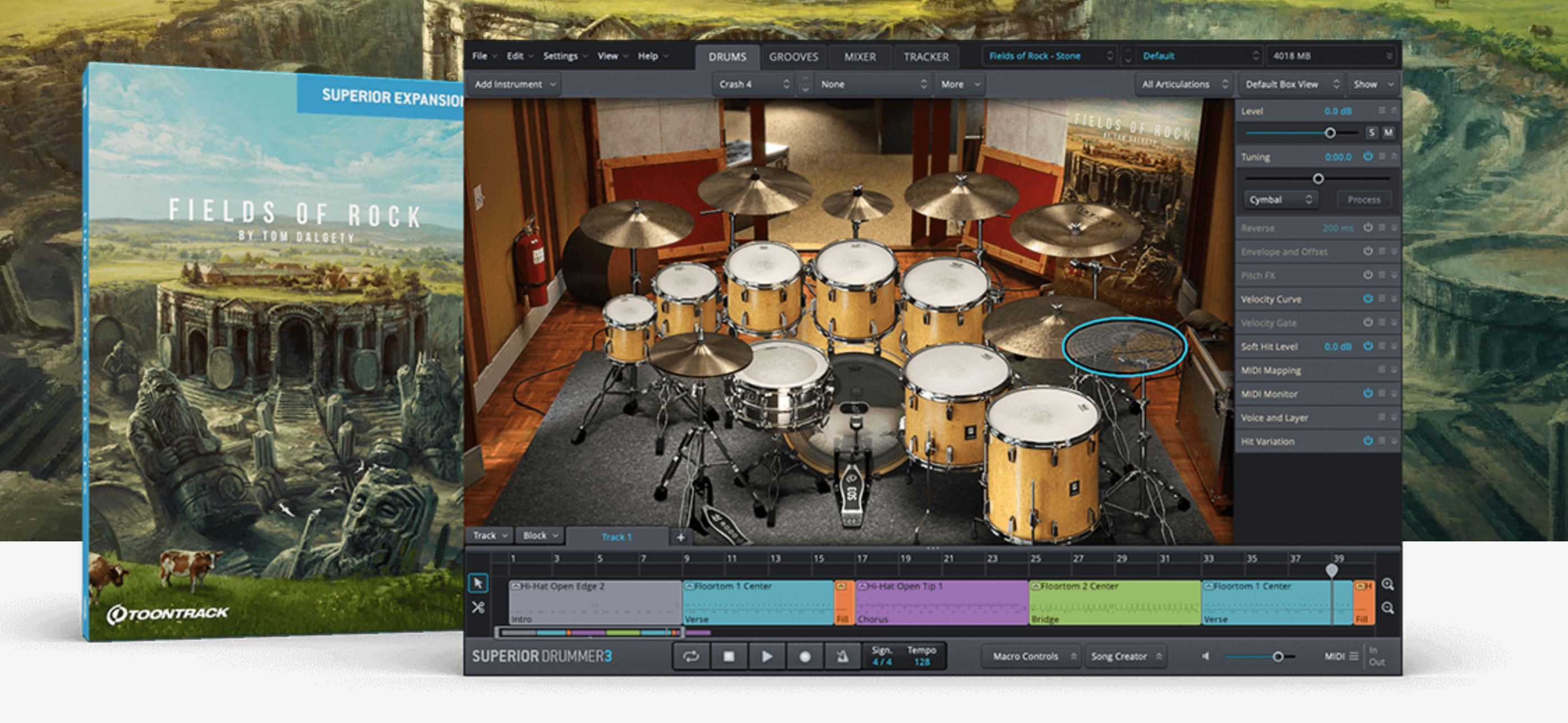Click the hi-hat cymbal in the kit
The height and width of the screenshot is (723, 1568).
[x=700, y=355]
